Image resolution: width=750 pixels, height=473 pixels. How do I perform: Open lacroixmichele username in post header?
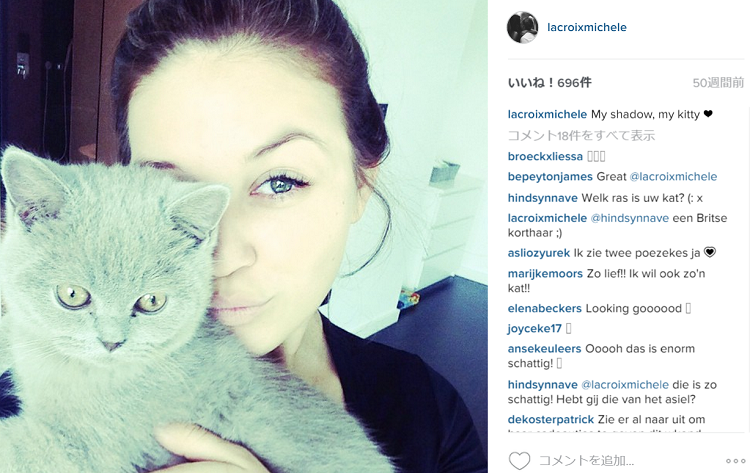click(x=586, y=27)
